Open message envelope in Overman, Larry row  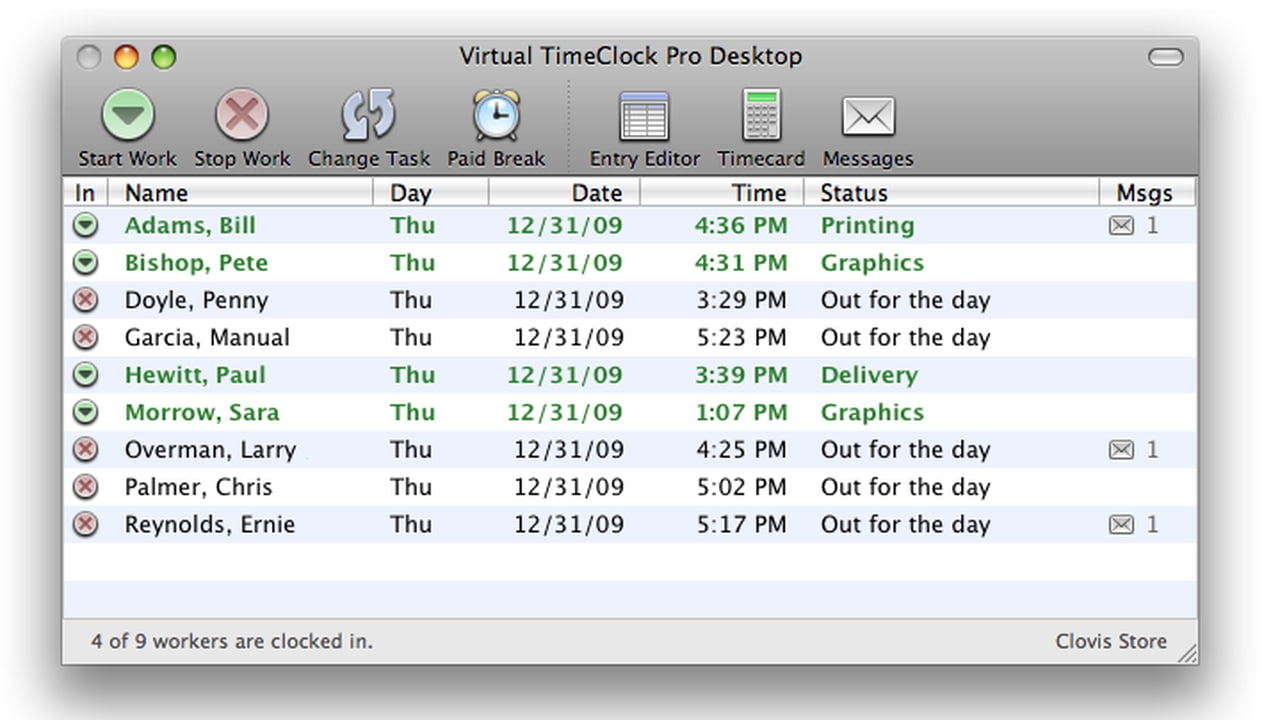pyautogui.click(x=1122, y=450)
